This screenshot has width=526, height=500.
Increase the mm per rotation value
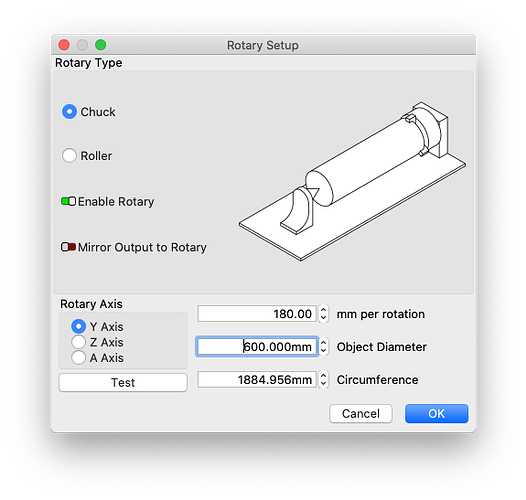click(x=323, y=310)
